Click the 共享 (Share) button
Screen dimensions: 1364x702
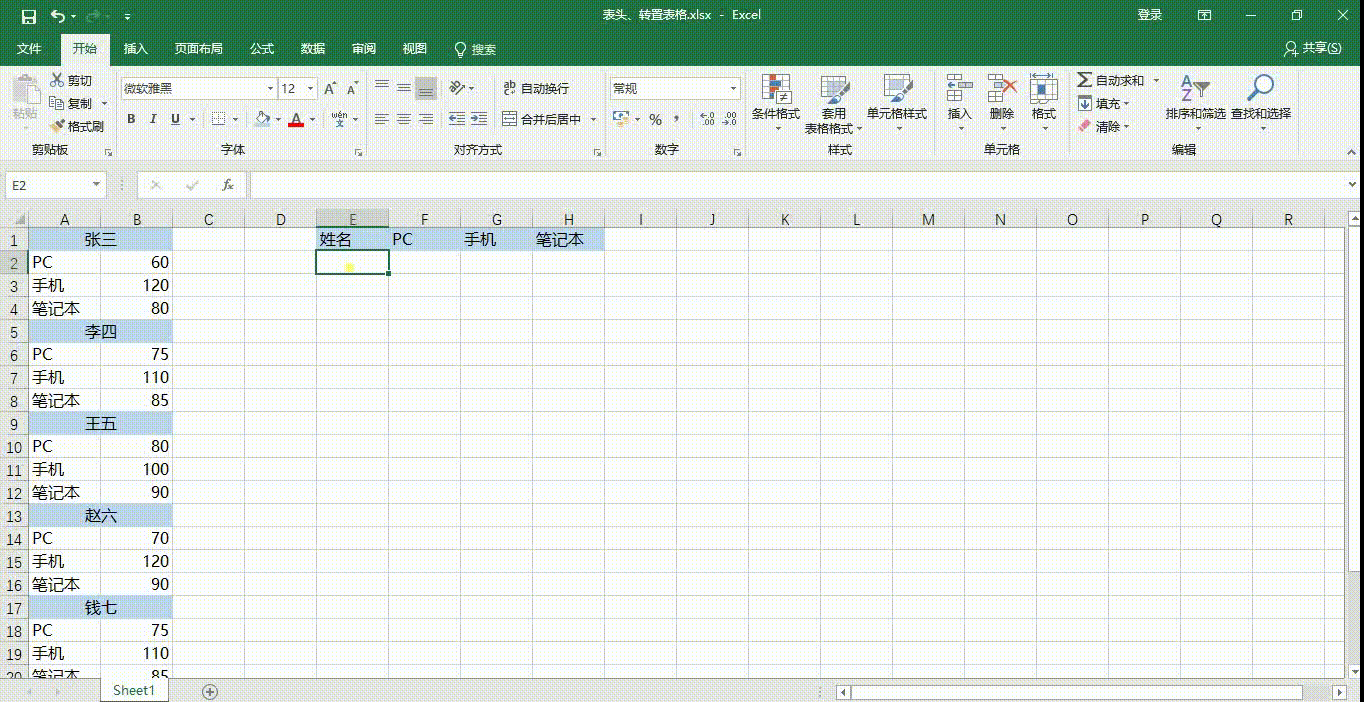pyautogui.click(x=1312, y=49)
